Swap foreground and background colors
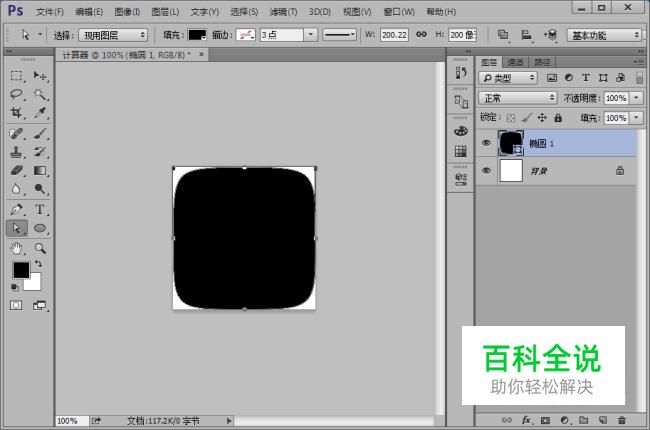Viewport: 650px width, 430px height. (x=38, y=264)
